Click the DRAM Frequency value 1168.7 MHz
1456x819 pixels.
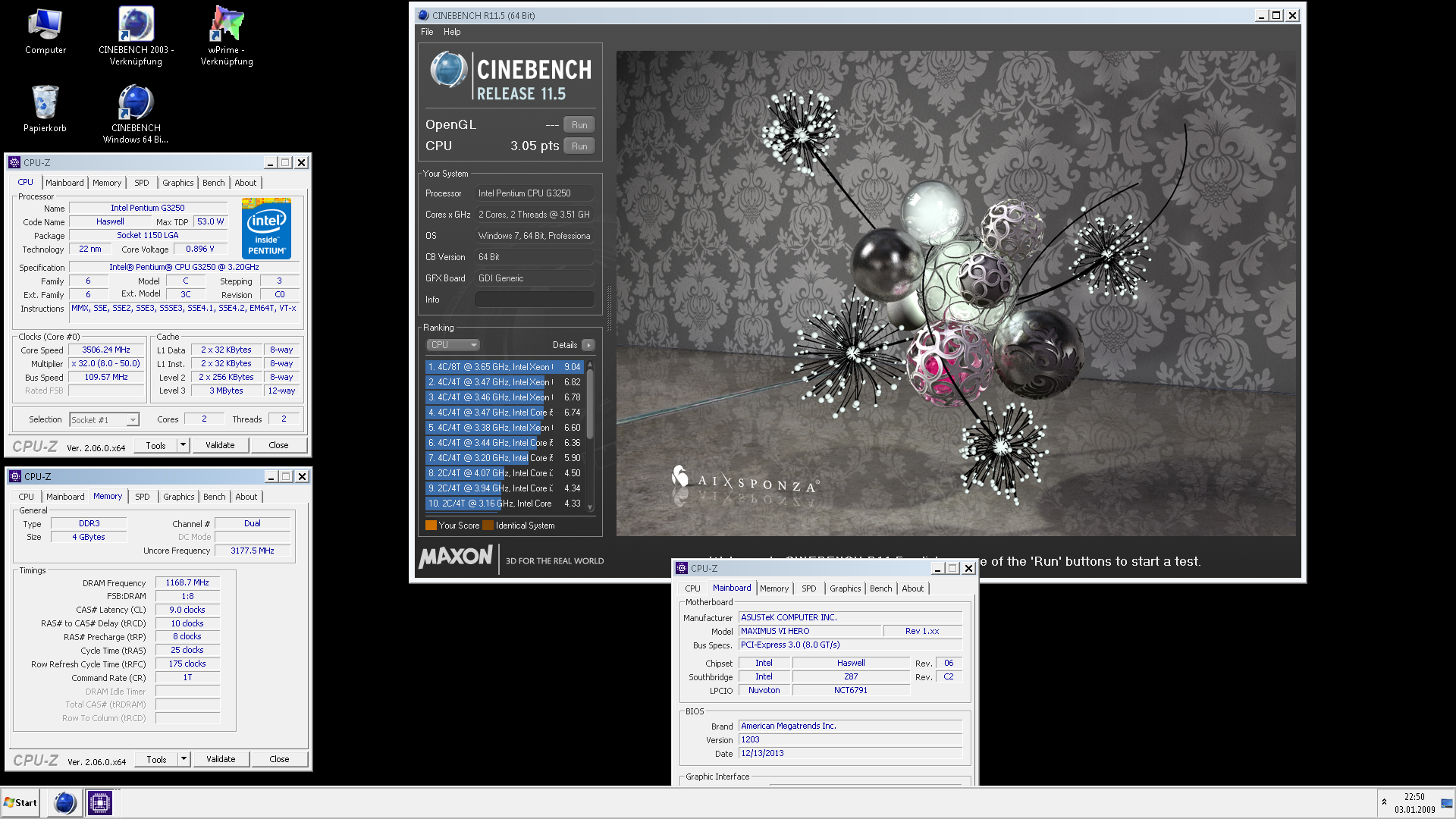tap(187, 582)
